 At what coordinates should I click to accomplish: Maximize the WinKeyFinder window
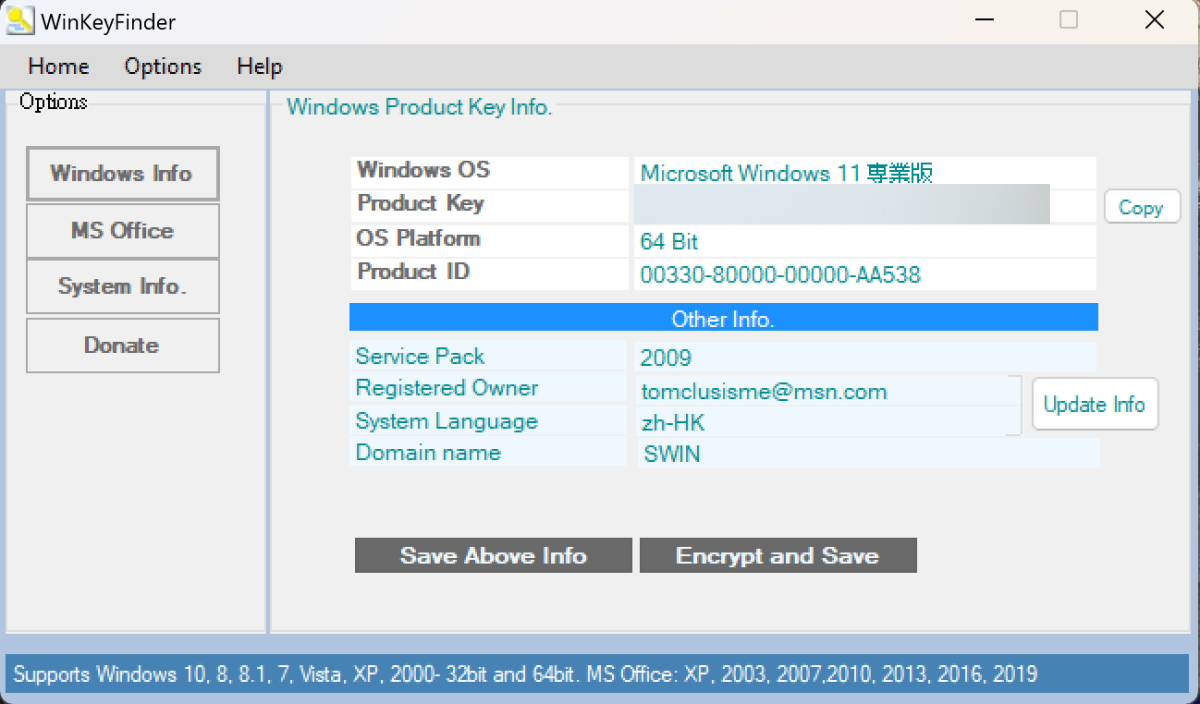coord(1068,21)
